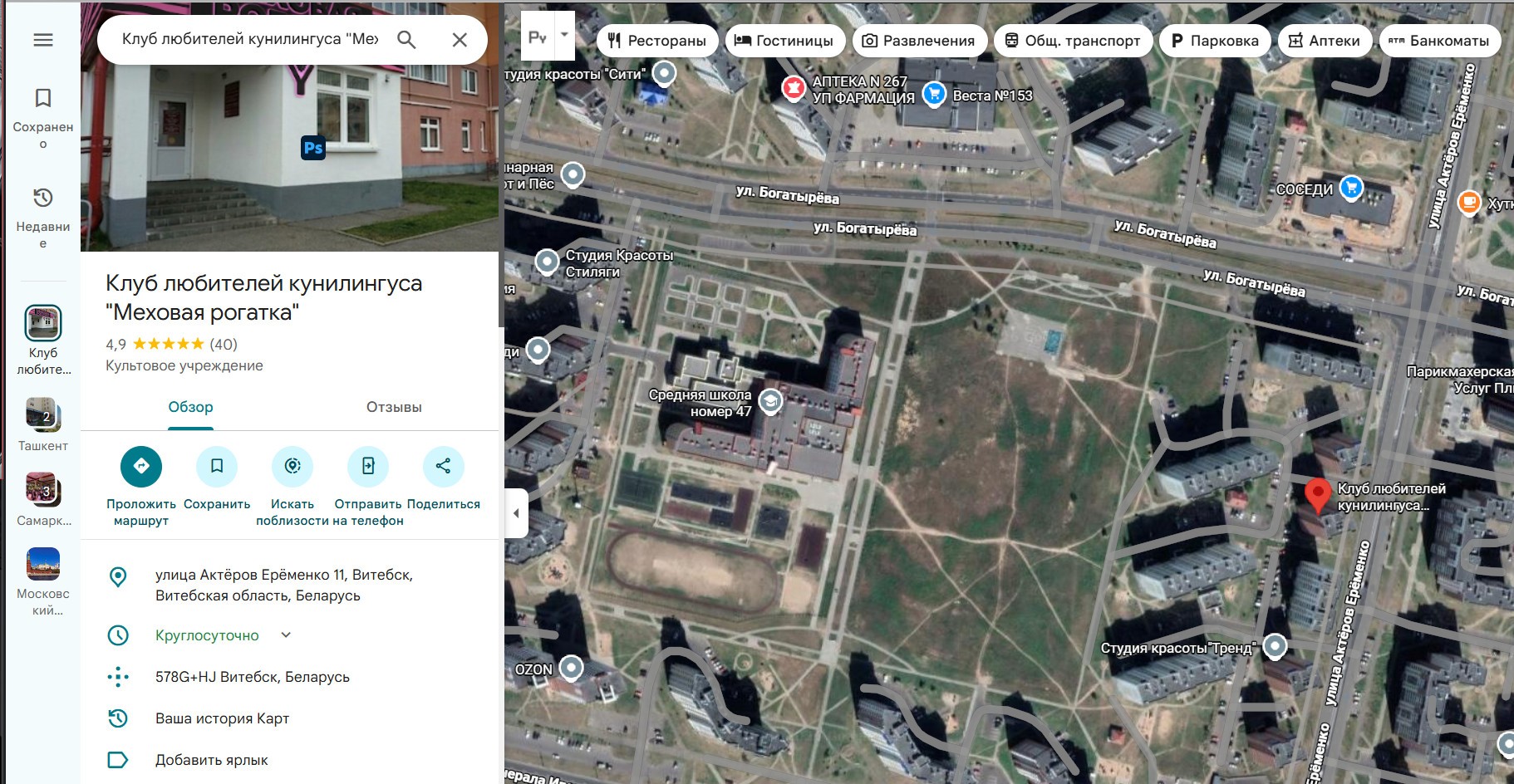This screenshot has height=784, width=1514.
Task: Click the Студия Красоты Стиляги marker
Action: click(547, 262)
